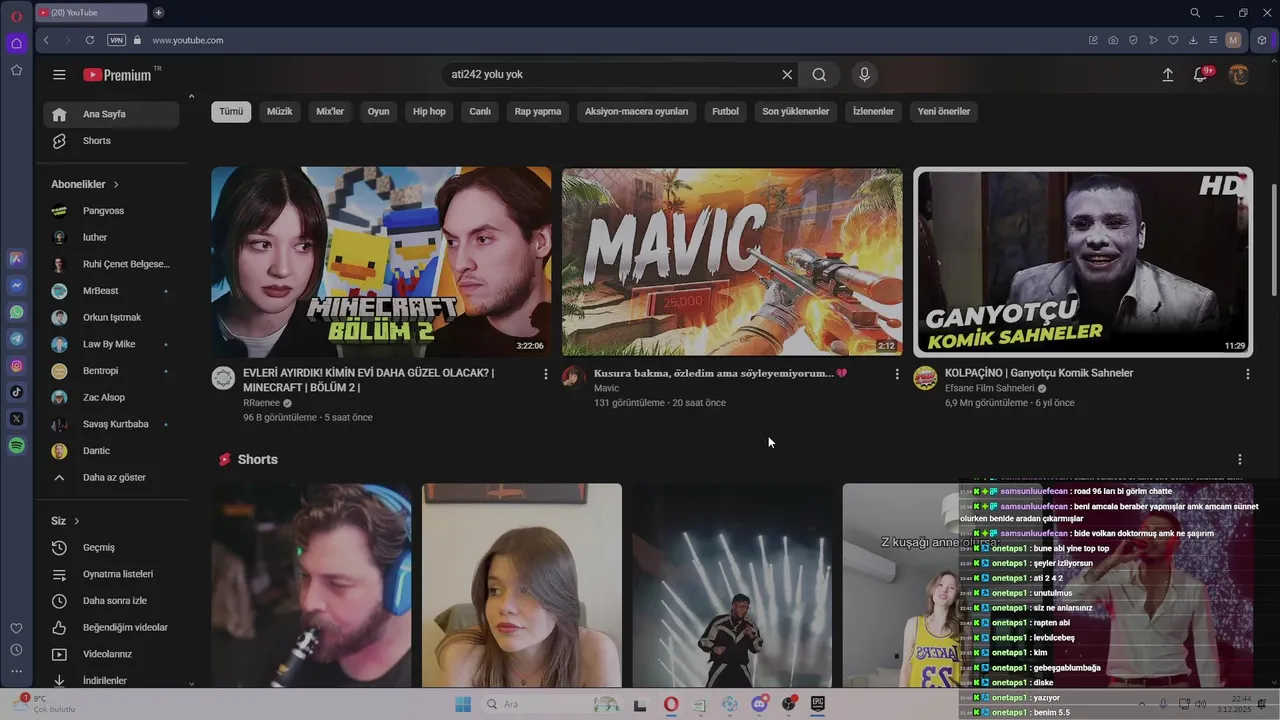Open Epic Games Launcher from taskbar
This screenshot has width=1280, height=720.
pos(818,704)
